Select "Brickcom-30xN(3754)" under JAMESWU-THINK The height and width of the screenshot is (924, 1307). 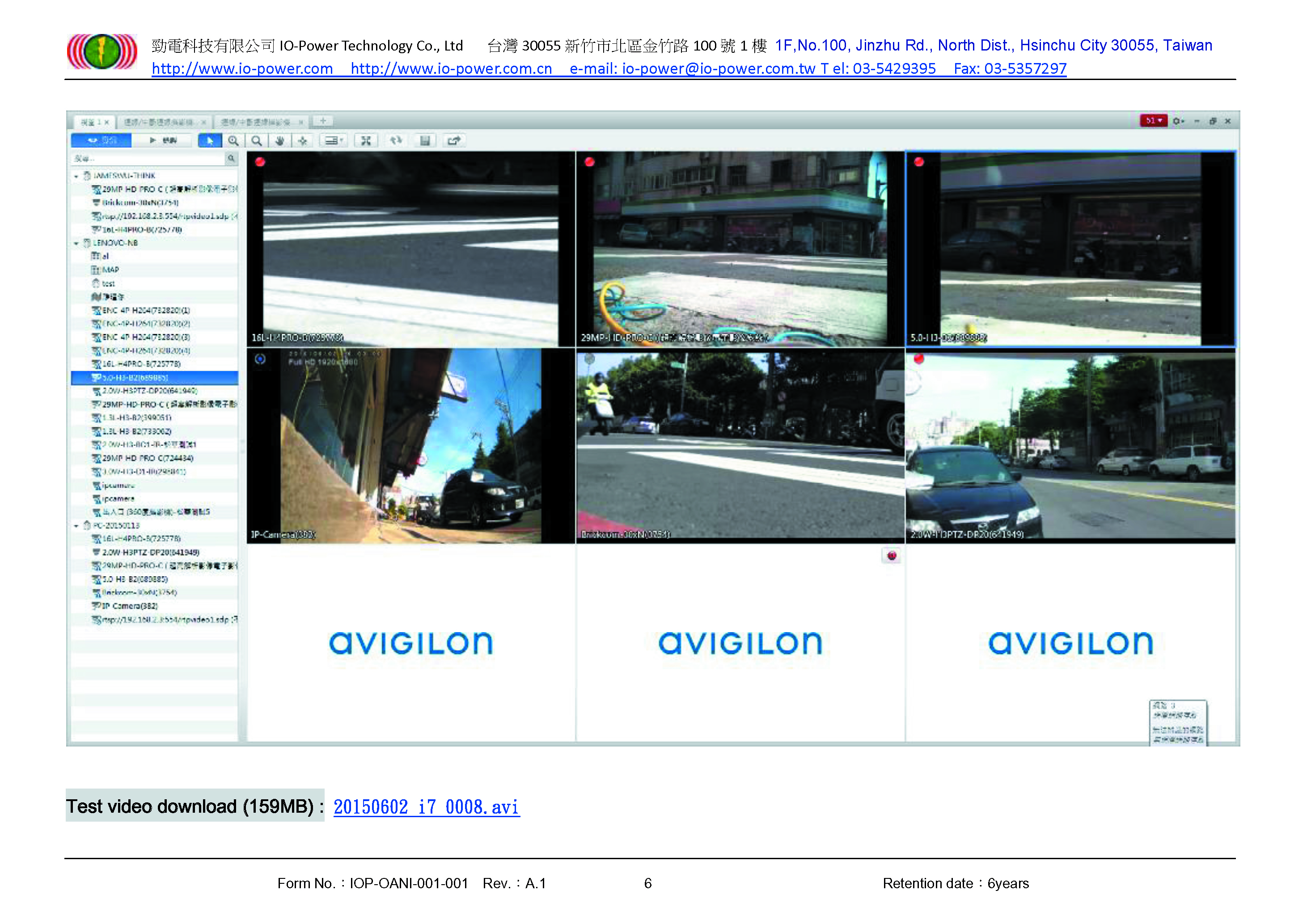pos(154,203)
